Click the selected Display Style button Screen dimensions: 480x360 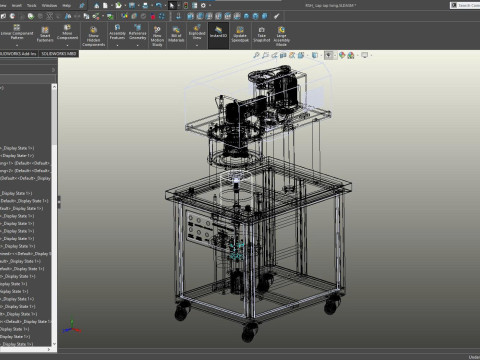point(329,55)
